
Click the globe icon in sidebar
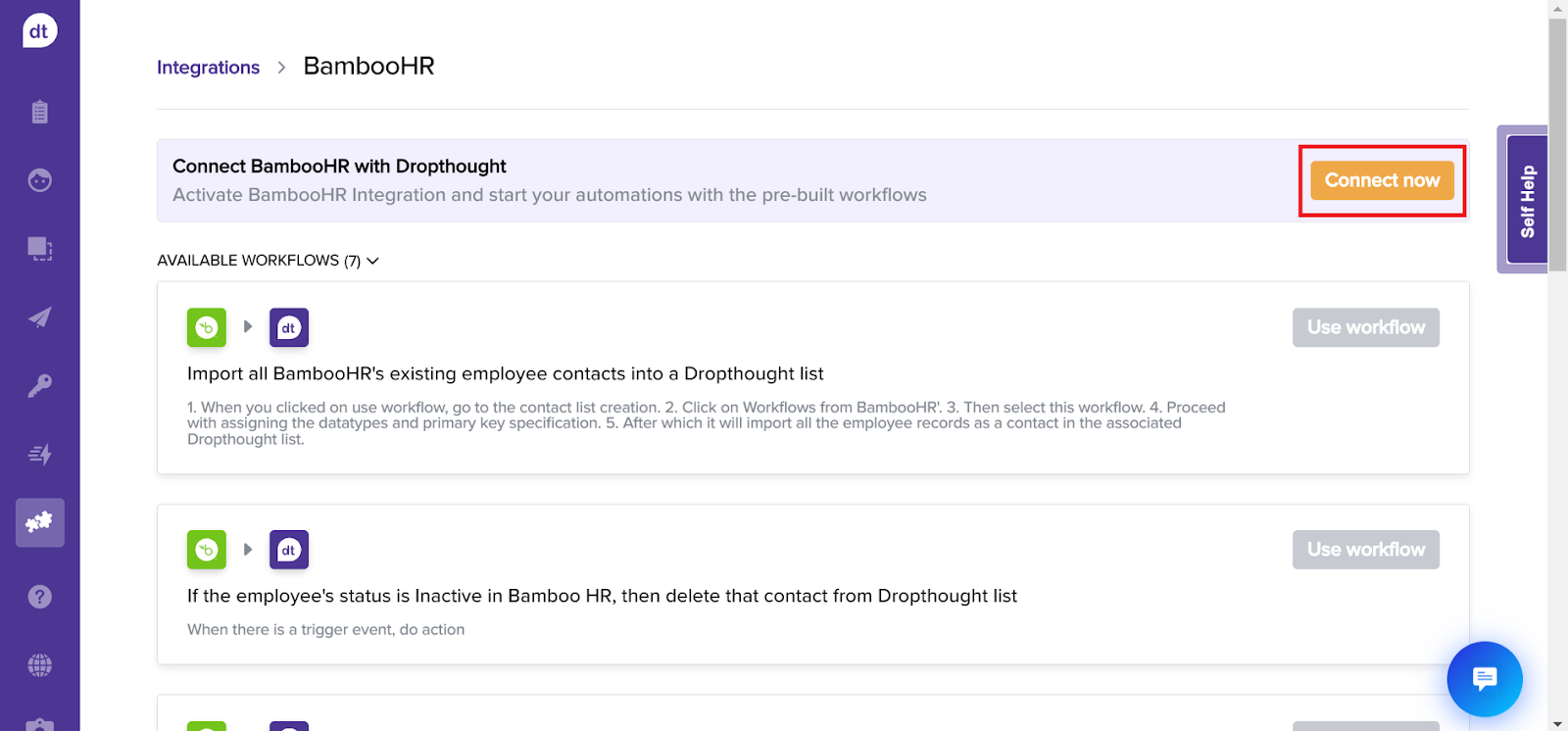coord(39,665)
